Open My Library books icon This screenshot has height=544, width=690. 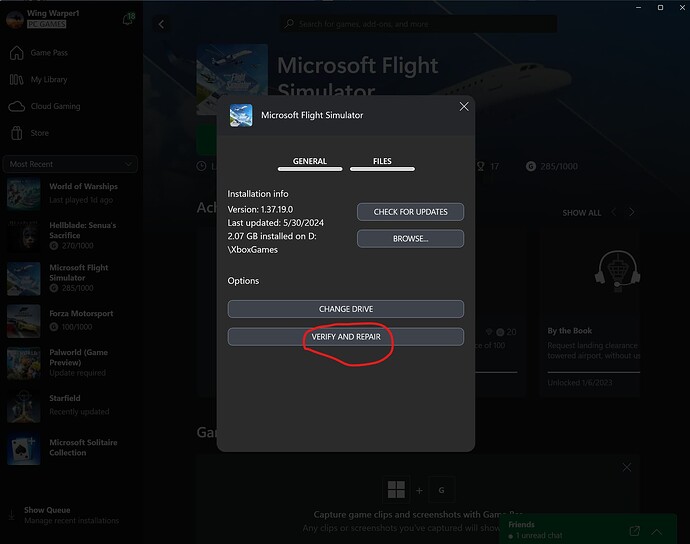pyautogui.click(x=16, y=80)
